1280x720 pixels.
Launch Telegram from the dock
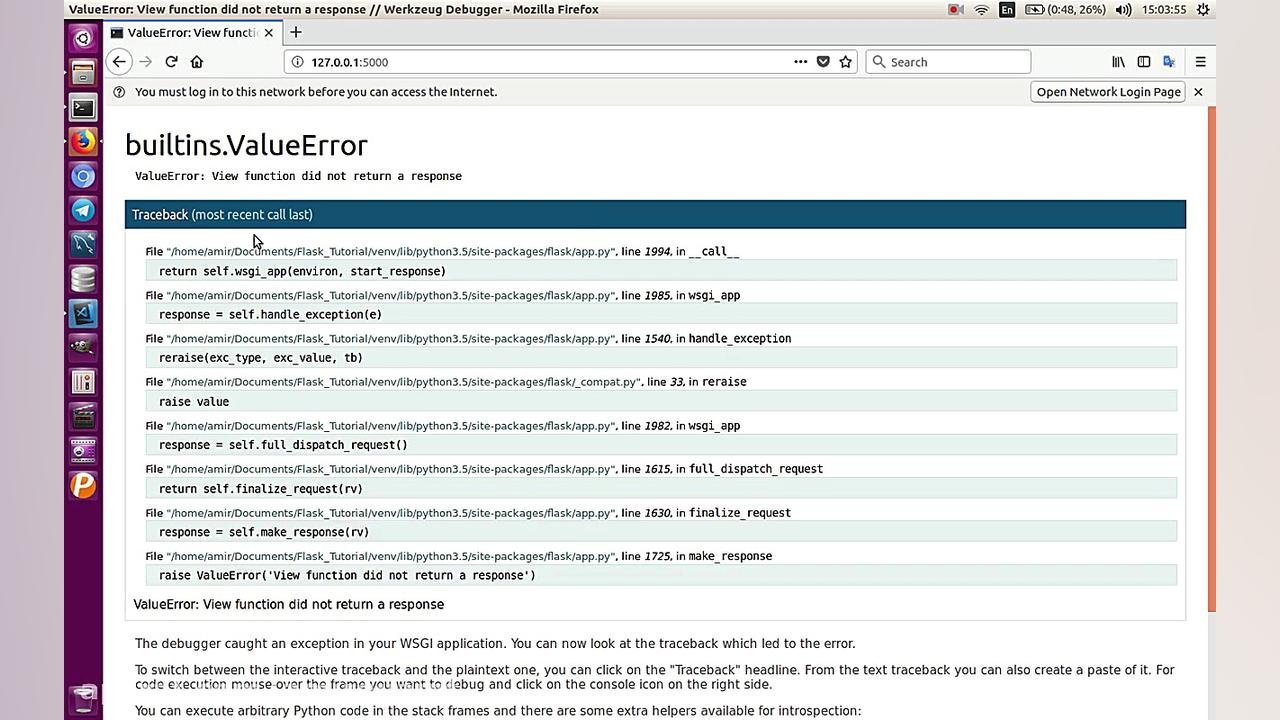pyautogui.click(x=83, y=210)
